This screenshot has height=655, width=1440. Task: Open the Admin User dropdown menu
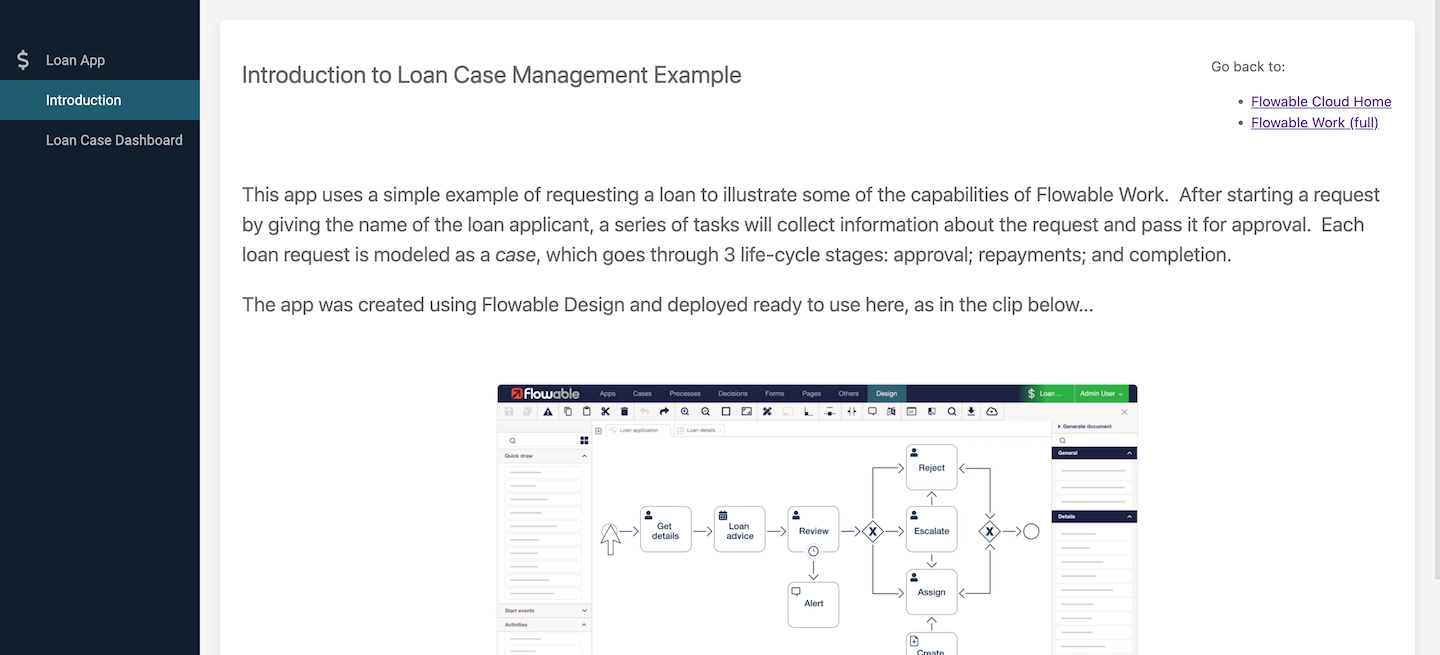point(1101,394)
